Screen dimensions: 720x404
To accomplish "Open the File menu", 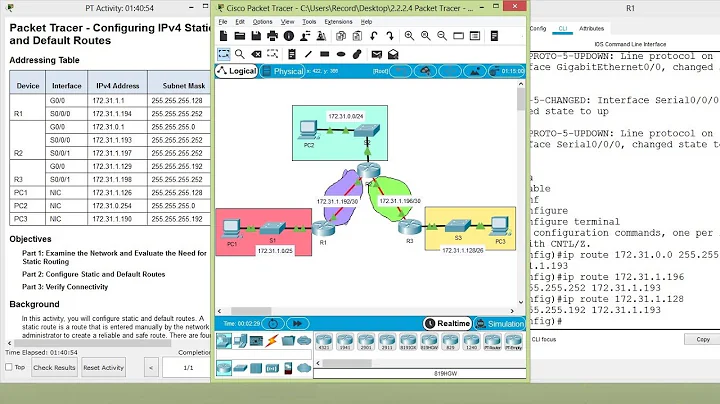I will 223,22.
